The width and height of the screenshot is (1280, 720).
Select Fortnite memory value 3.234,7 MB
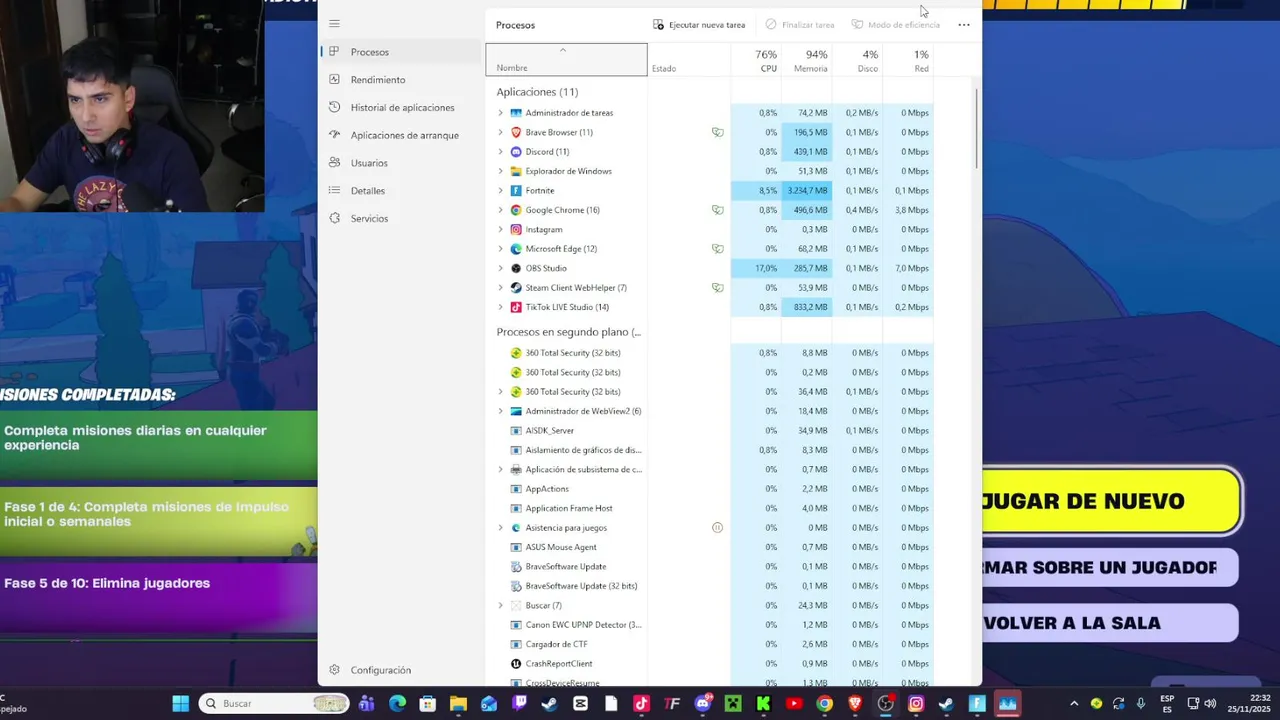pyautogui.click(x=806, y=190)
